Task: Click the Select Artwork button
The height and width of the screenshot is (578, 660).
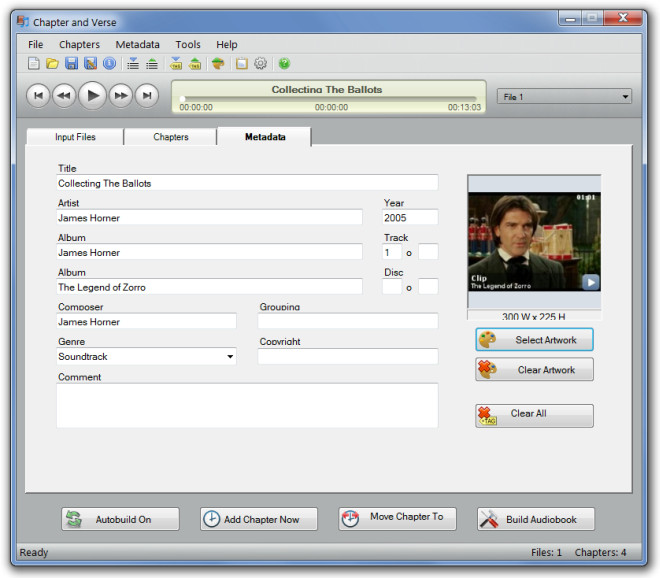Action: (534, 340)
